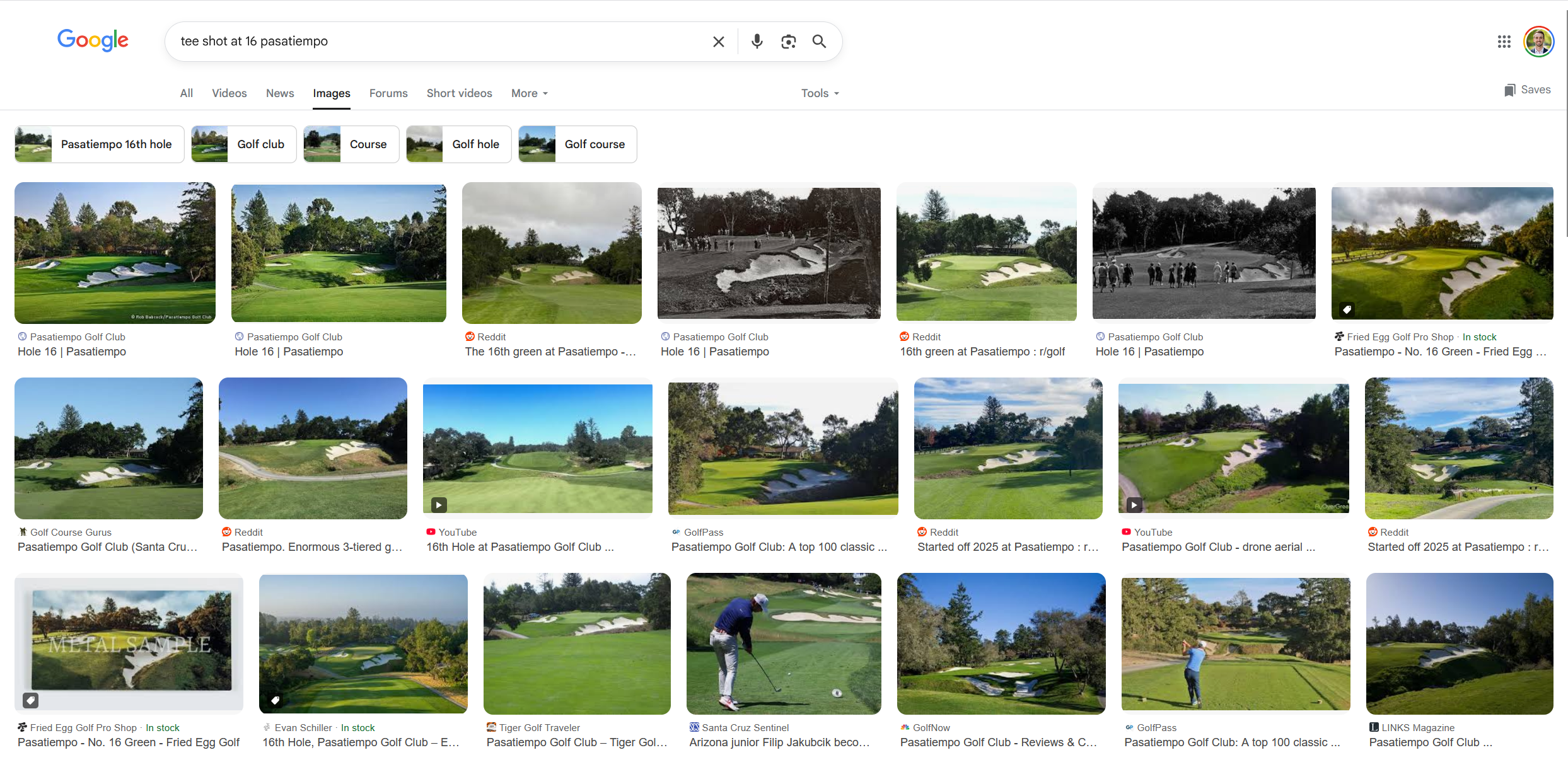This screenshot has height=767, width=1568.
Task: Expand the More search categories dropdown
Action: 529,93
